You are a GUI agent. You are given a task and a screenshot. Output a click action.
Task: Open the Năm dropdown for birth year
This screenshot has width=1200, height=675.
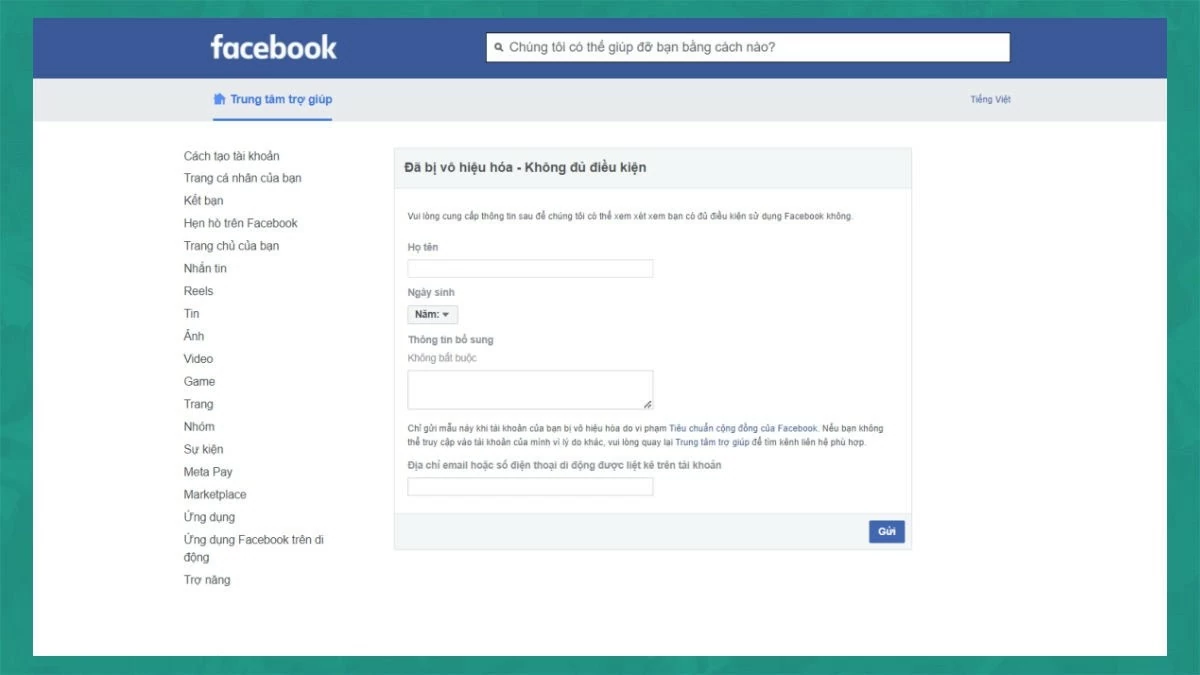[x=432, y=313]
